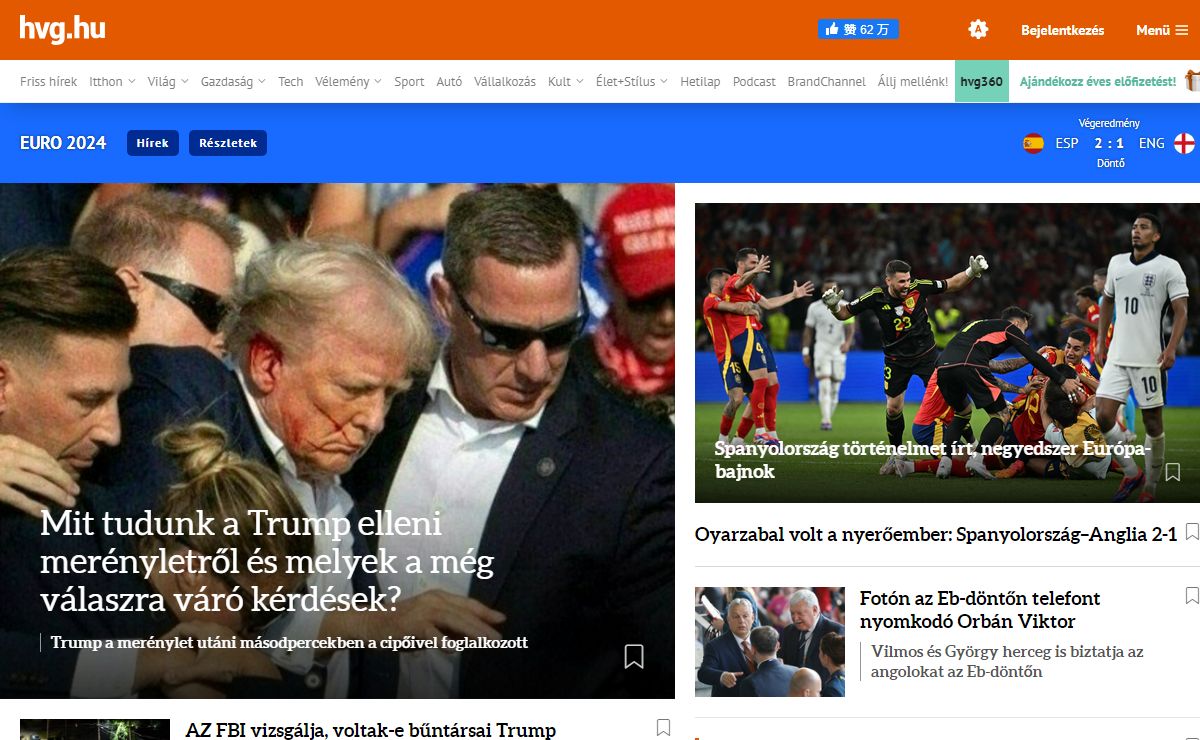Open the Vállalkozás section

505,82
